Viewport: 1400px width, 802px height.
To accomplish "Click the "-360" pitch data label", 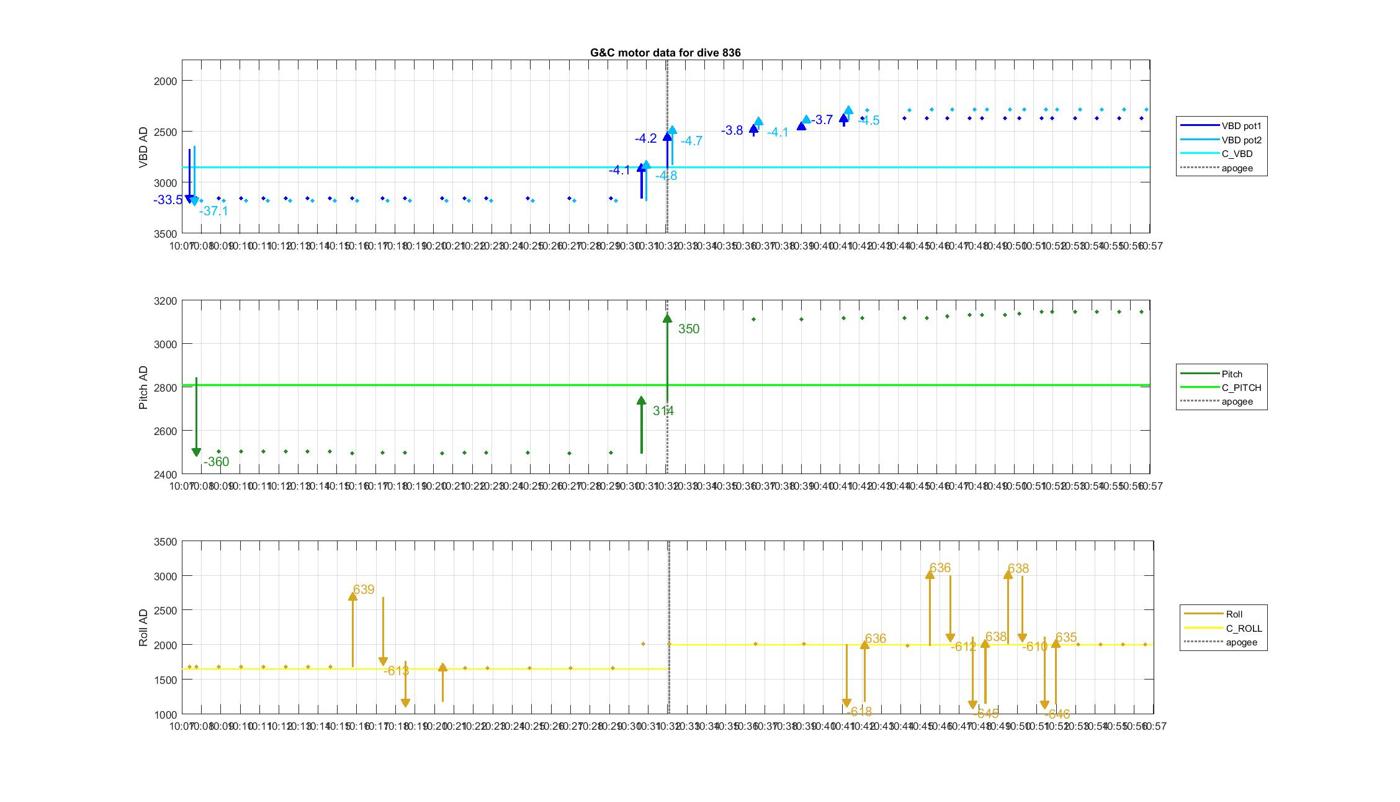I will tap(216, 462).
